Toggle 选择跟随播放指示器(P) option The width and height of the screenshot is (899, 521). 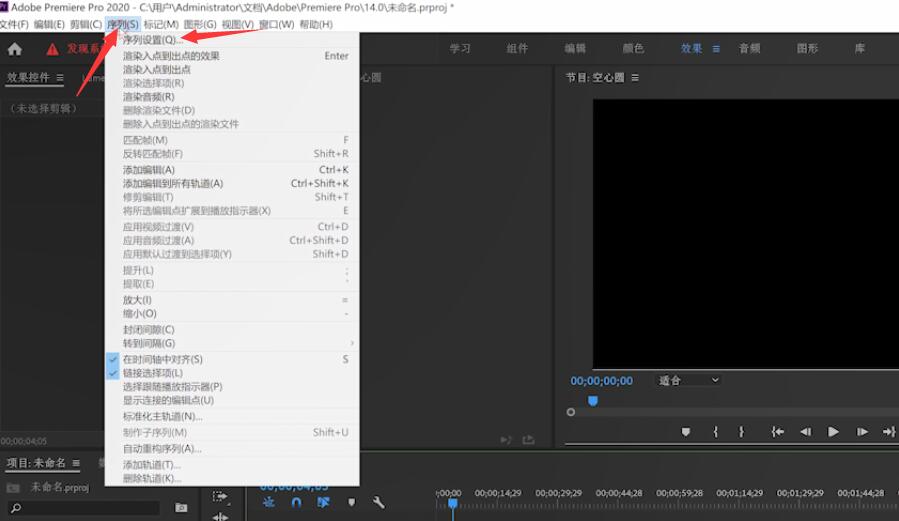[232, 387]
